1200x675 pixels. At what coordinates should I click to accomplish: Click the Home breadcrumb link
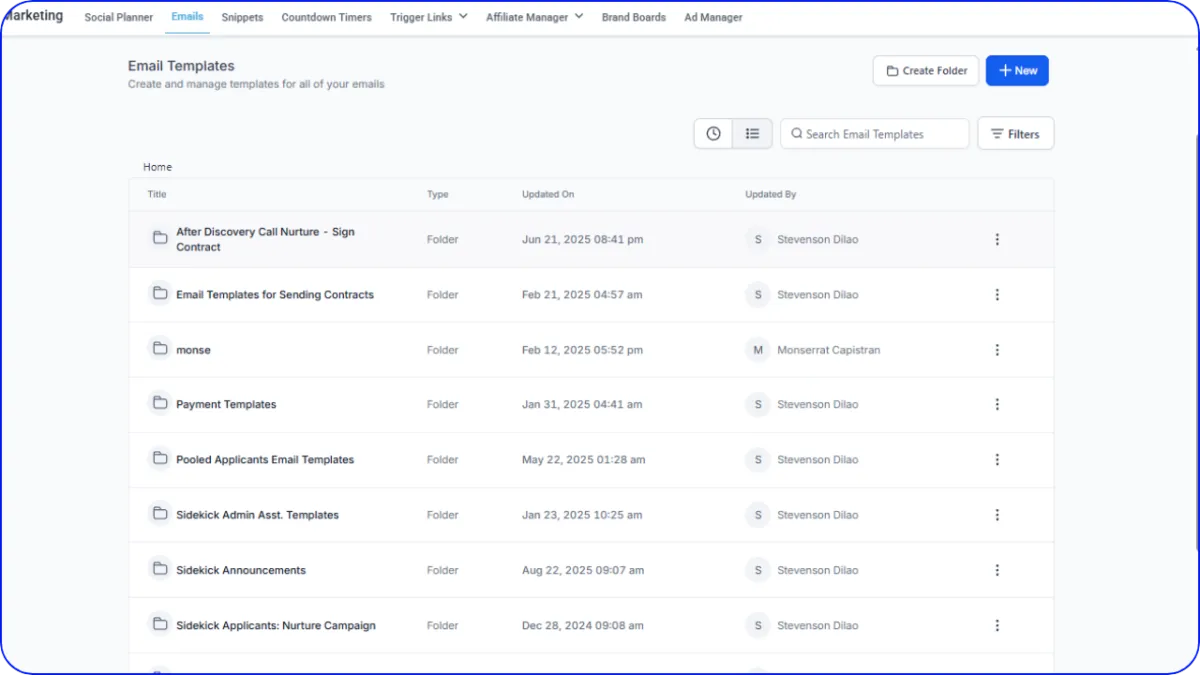click(157, 167)
